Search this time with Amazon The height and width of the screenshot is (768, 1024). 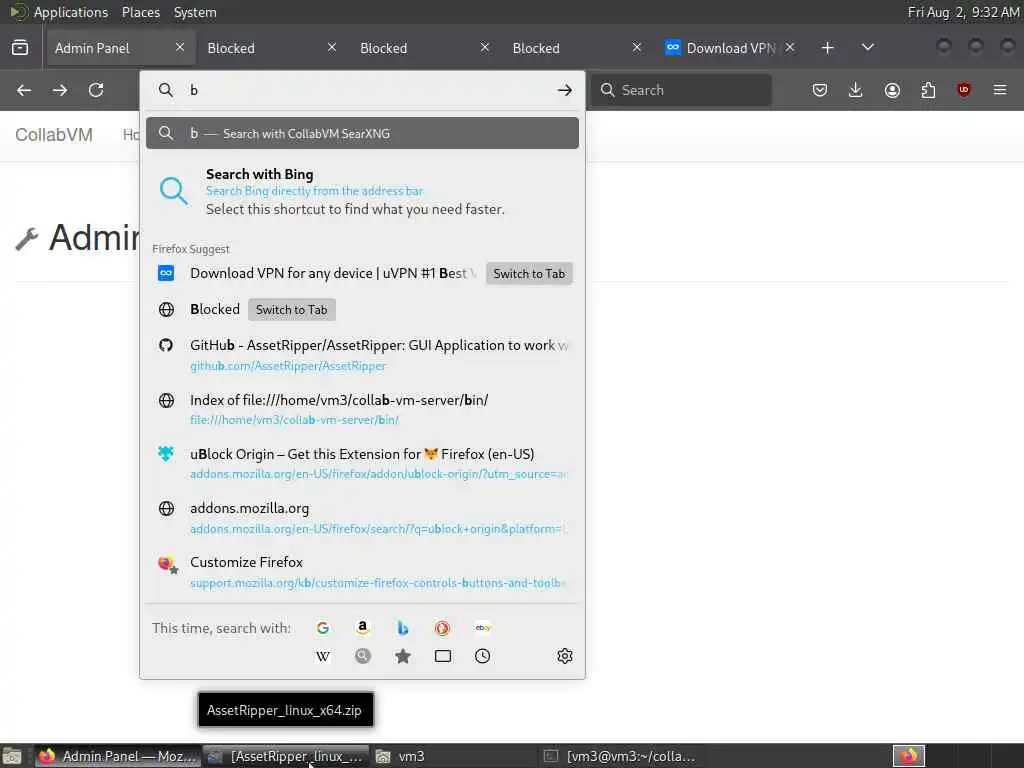pos(362,628)
